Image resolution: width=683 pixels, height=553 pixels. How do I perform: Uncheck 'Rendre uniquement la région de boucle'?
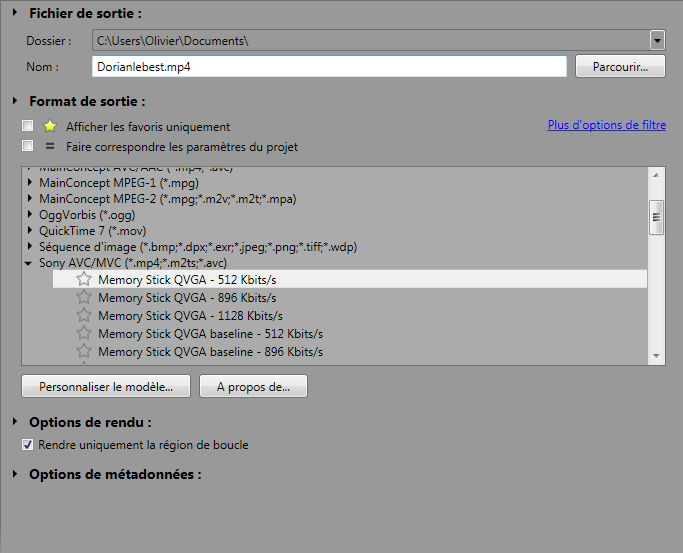28,445
